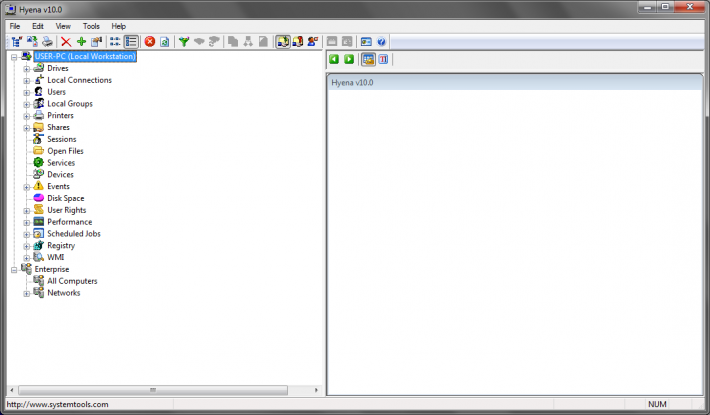
Task: Click the copy documents toolbar icon
Action: (x=233, y=42)
